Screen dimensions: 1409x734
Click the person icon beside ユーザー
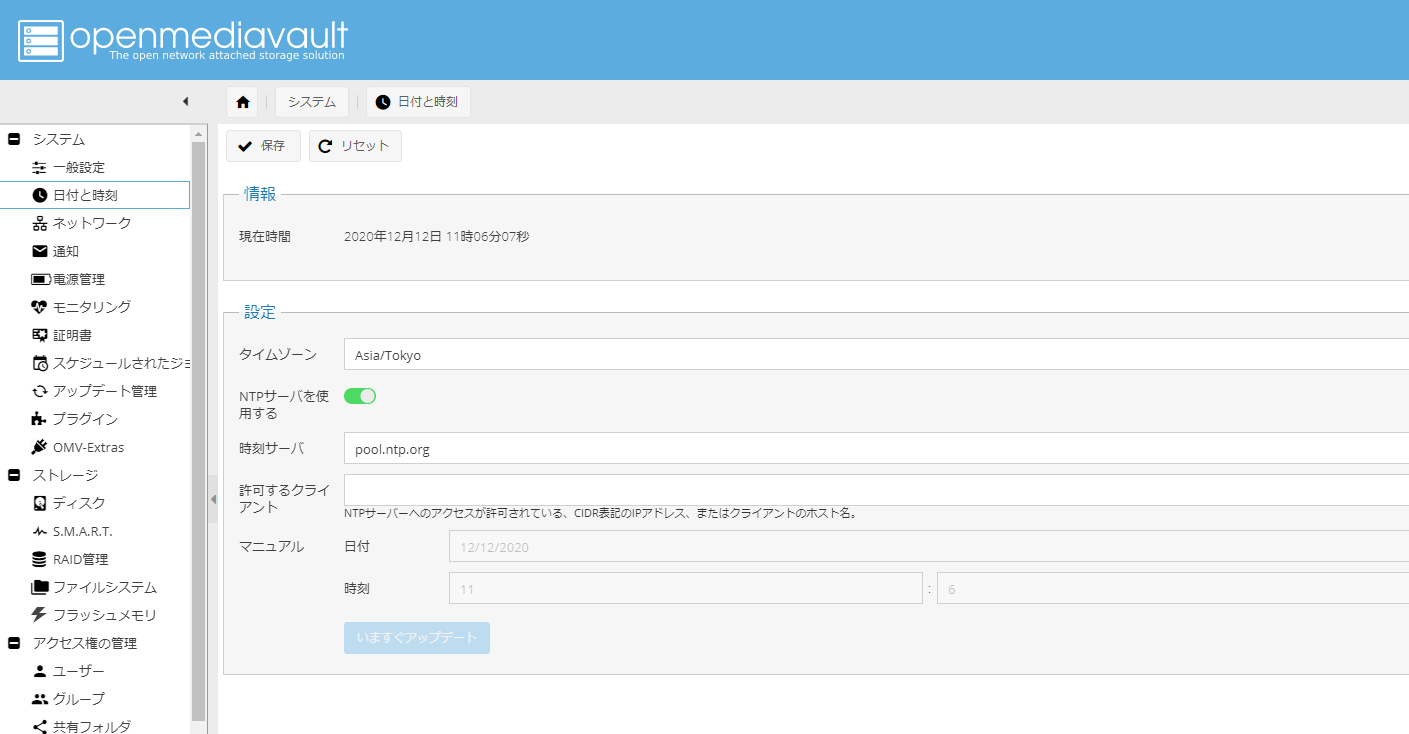pyautogui.click(x=40, y=671)
